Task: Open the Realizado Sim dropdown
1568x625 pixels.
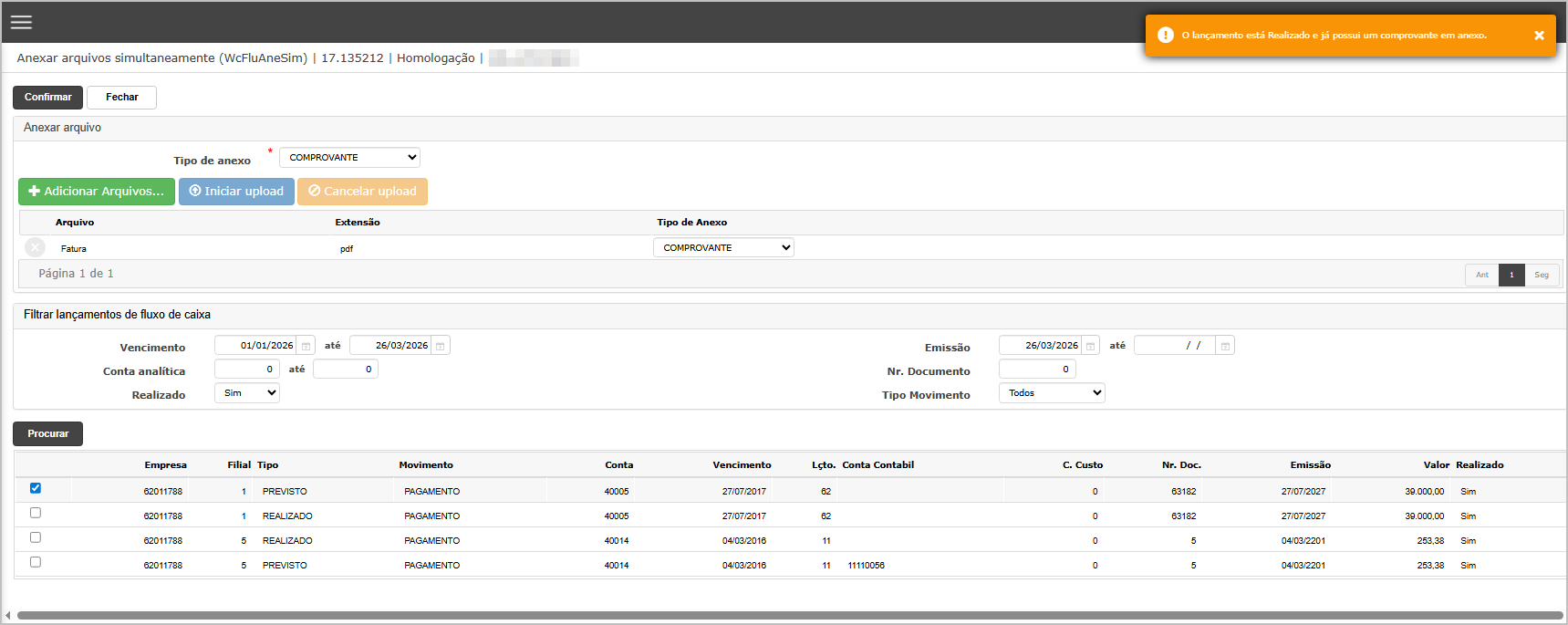Action: pos(247,393)
